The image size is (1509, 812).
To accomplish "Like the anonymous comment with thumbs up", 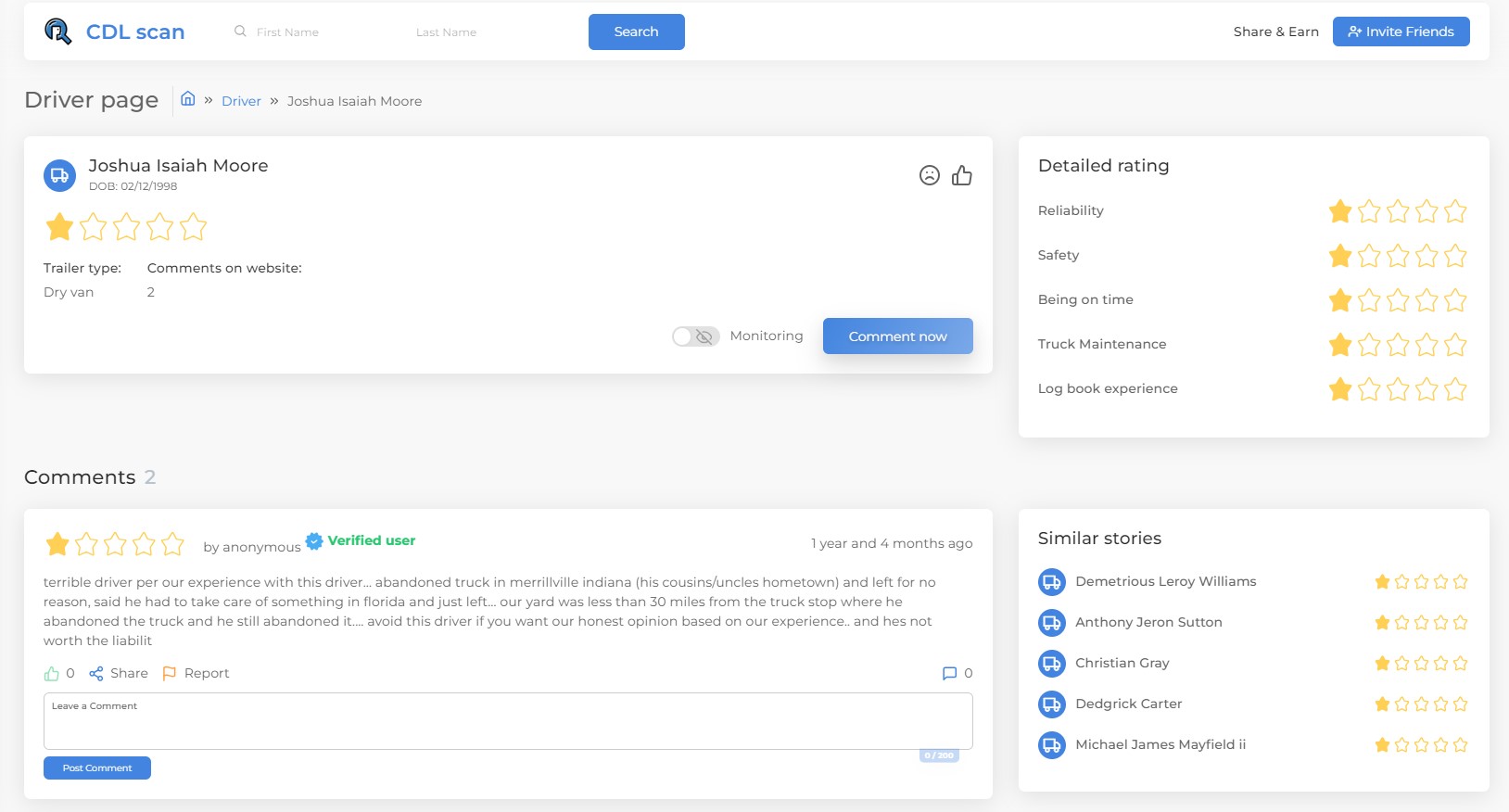I will click(52, 674).
